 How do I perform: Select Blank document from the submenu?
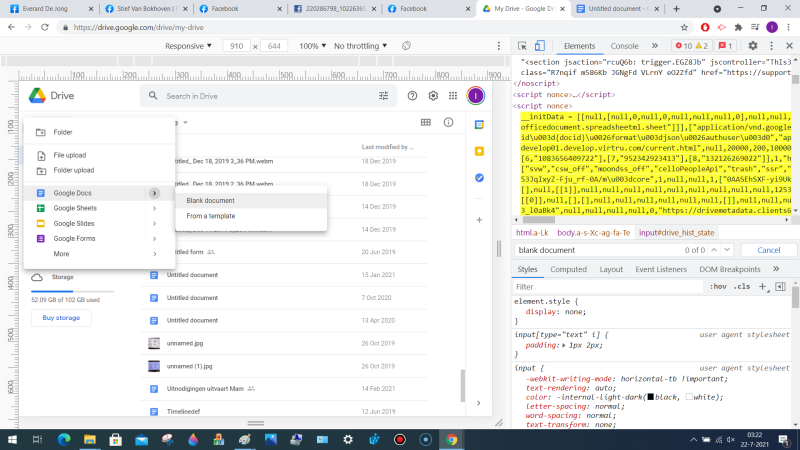pos(211,201)
